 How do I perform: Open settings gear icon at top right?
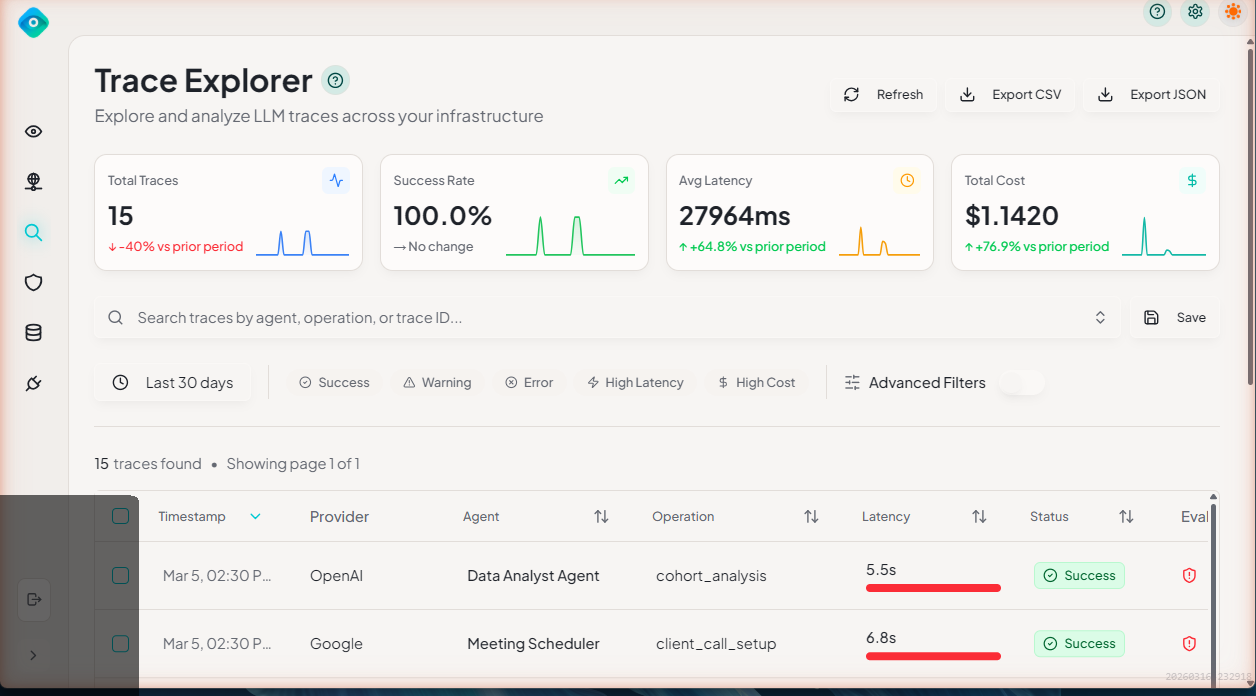point(1195,12)
